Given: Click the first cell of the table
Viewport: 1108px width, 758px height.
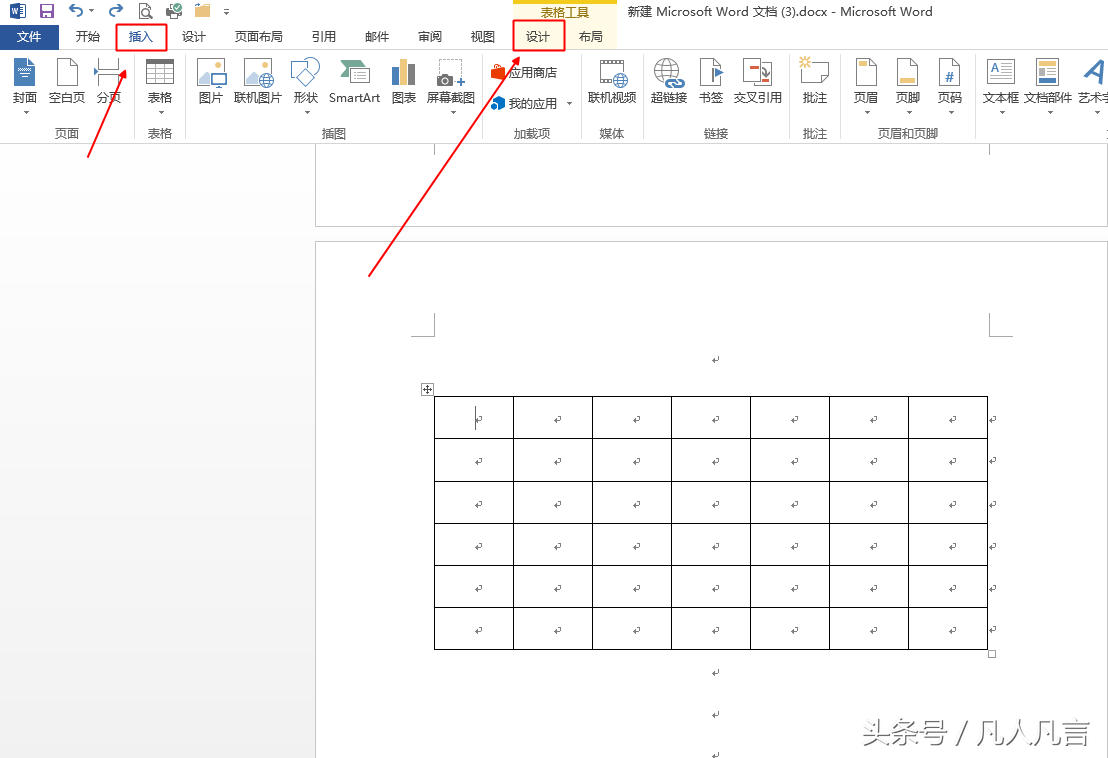Looking at the screenshot, I should [x=473, y=418].
